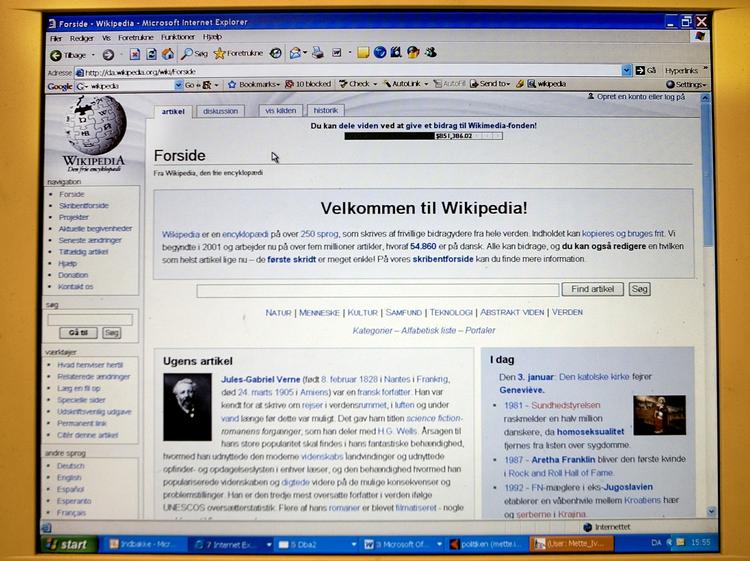Switch to the Indbakke taskbar window
Image resolution: width=750 pixels, height=561 pixels.
coord(141,544)
